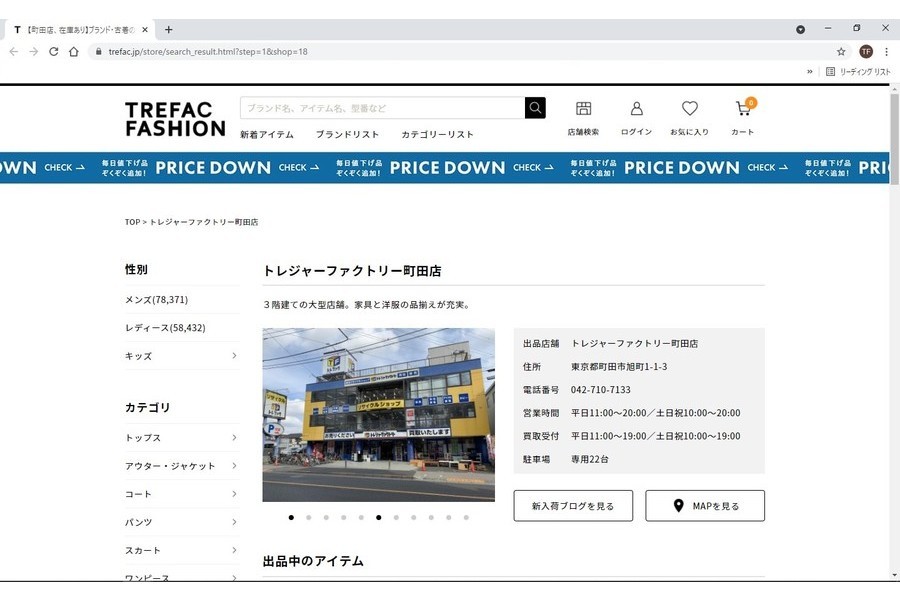Select the third carousel dot
This screenshot has width=900, height=601.
326,517
